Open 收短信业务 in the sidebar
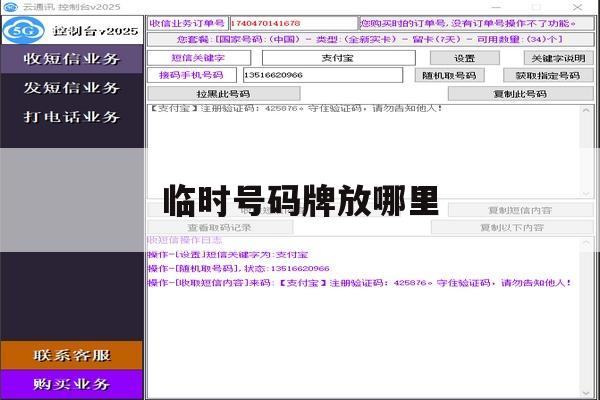Viewport: 600px width, 400px height. tap(72, 59)
